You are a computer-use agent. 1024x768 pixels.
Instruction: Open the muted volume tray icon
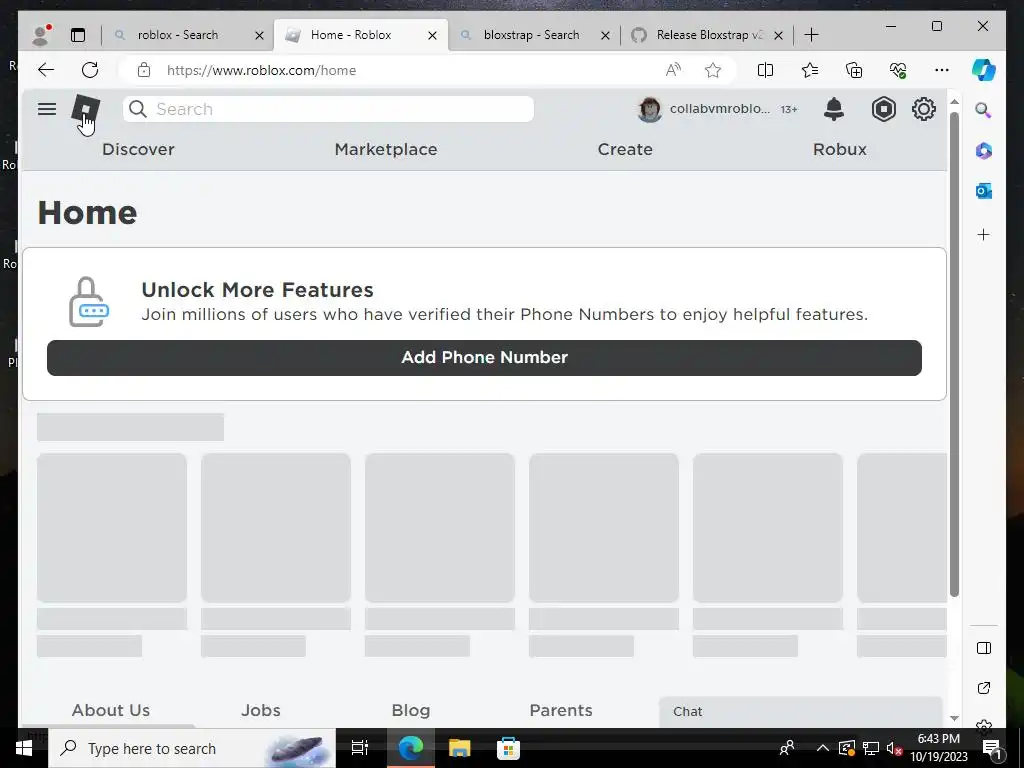coord(895,748)
